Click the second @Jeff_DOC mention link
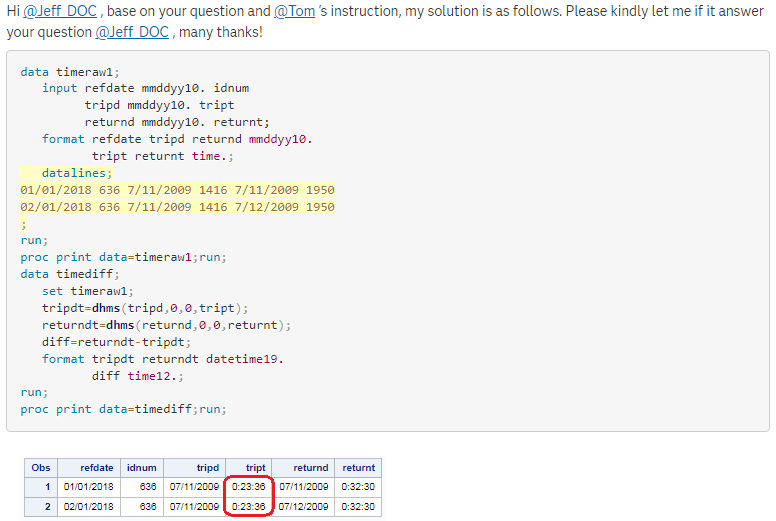 (132, 32)
